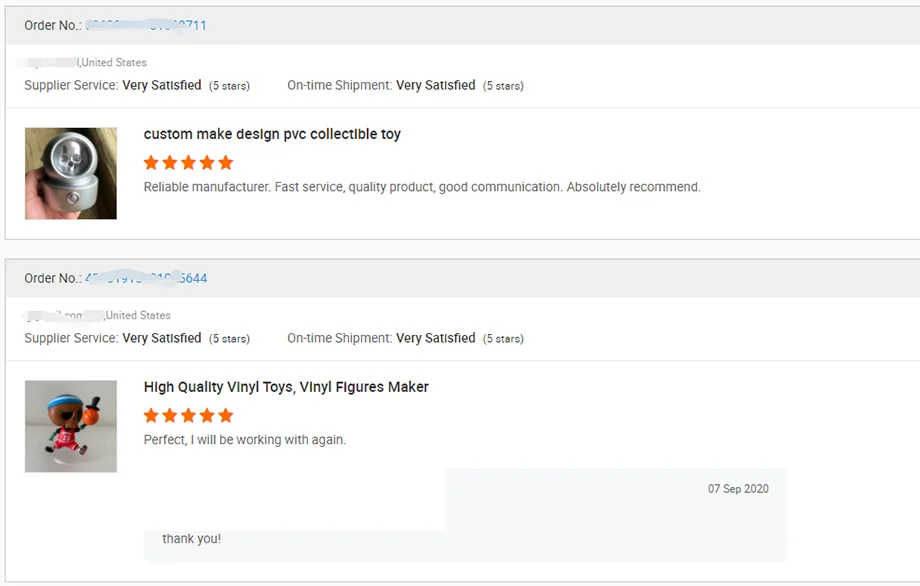Click the third star of the Vinyl Figures rating
This screenshot has height=586, width=920.
pos(188,415)
